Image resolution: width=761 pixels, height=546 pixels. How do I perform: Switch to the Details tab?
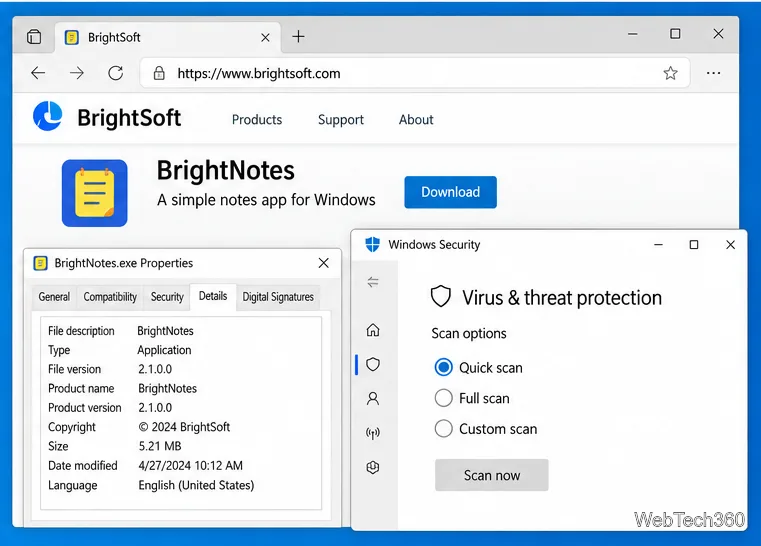pyautogui.click(x=213, y=296)
